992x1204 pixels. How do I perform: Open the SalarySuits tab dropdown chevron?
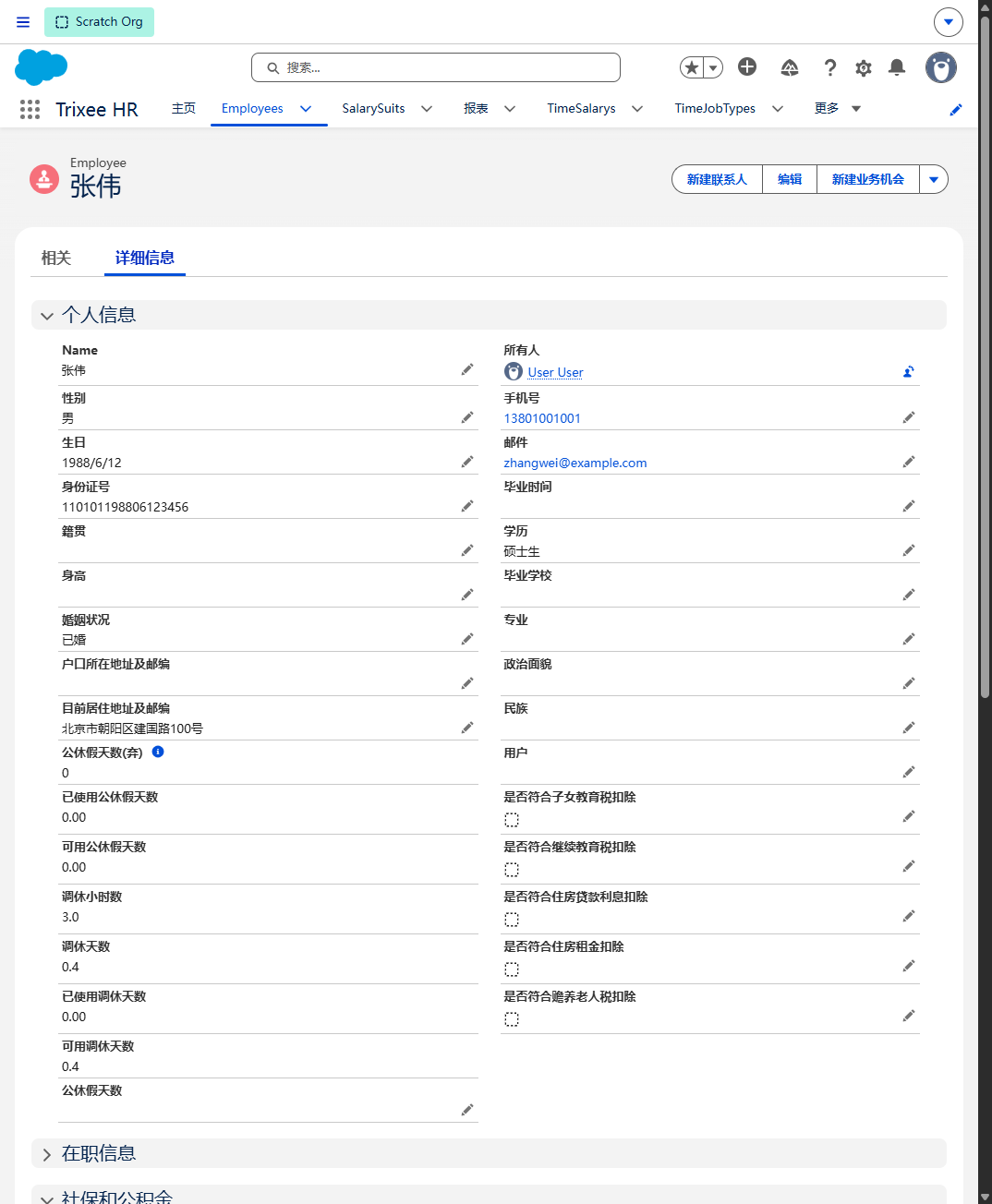(x=427, y=109)
